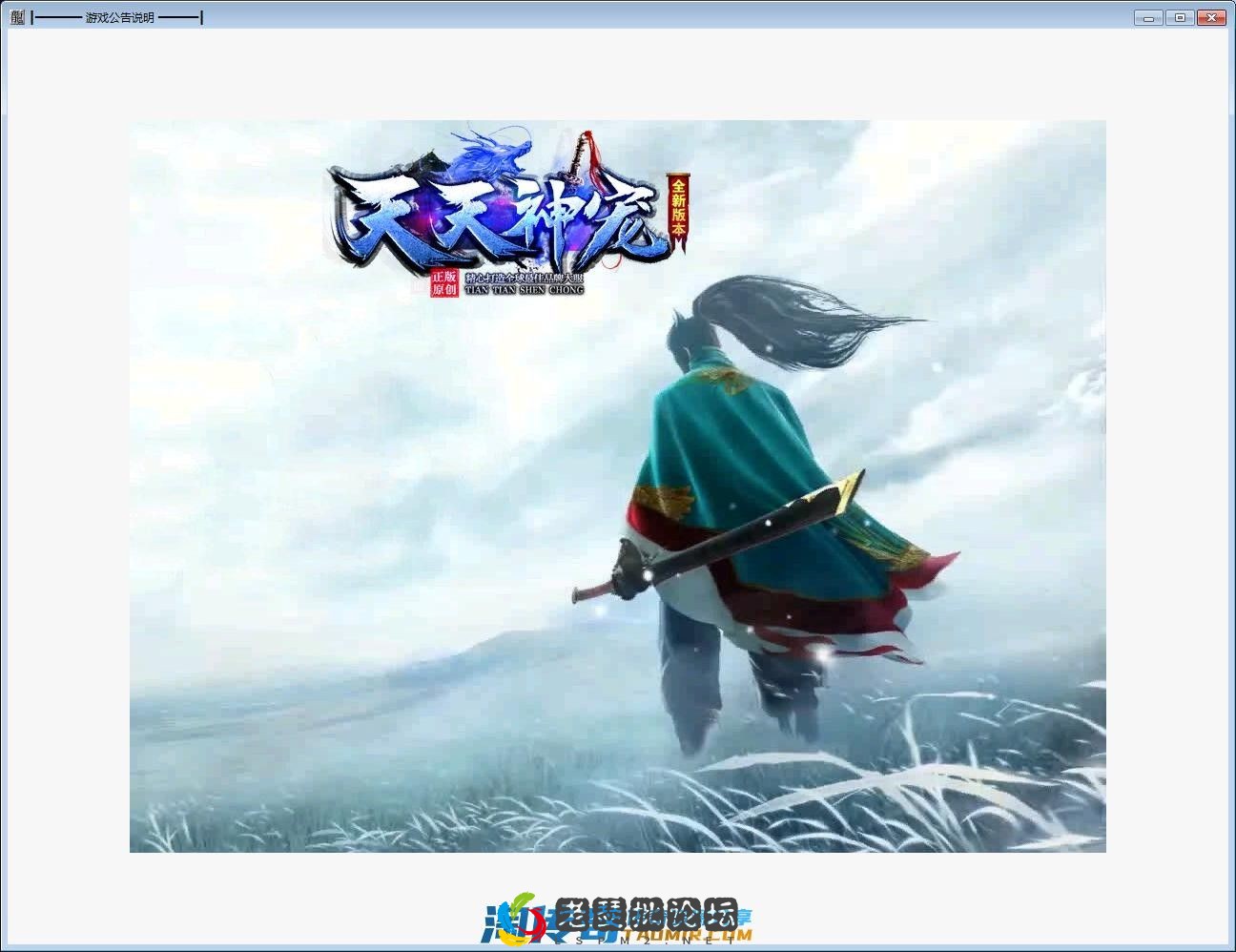Click the TIAN TIAN SHEN CHONG subtitle text

pos(524,289)
